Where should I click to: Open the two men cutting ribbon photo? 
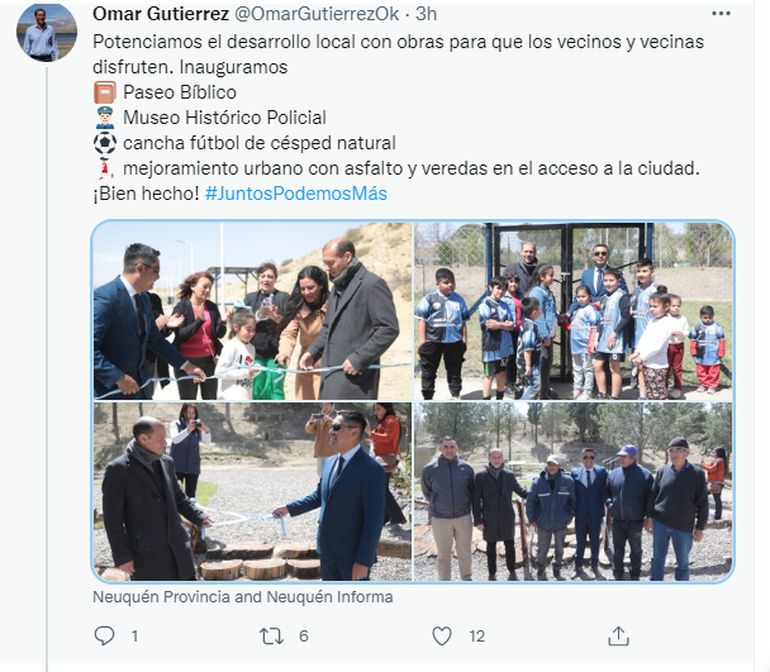pyautogui.click(x=252, y=492)
